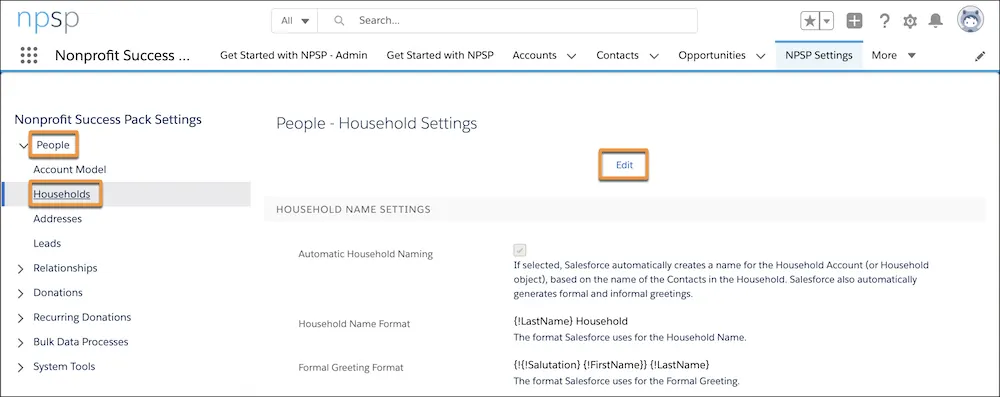Open the Contacts tab
The image size is (1000, 397).
617,56
